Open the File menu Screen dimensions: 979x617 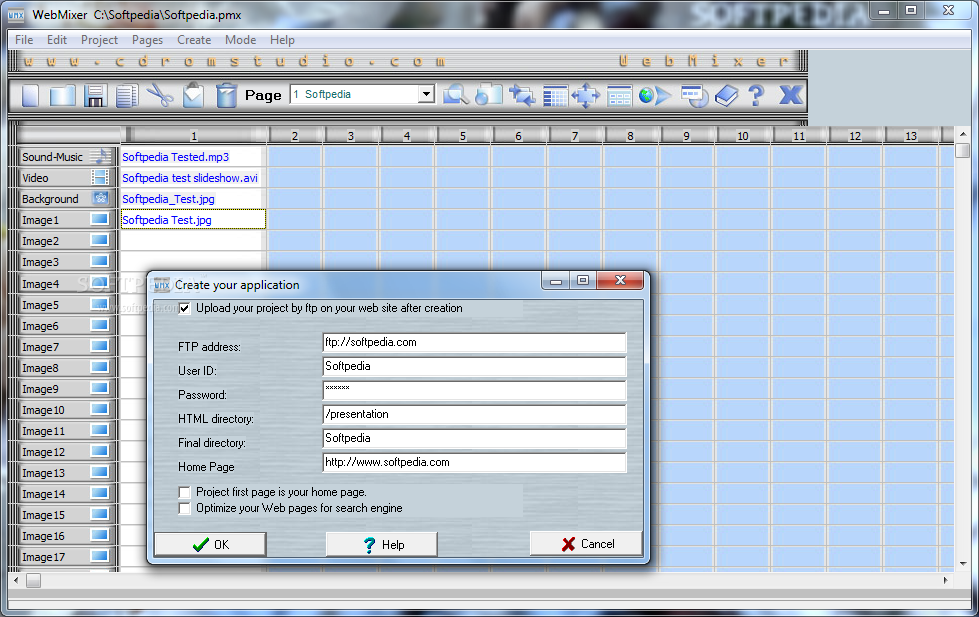[x=24, y=40]
